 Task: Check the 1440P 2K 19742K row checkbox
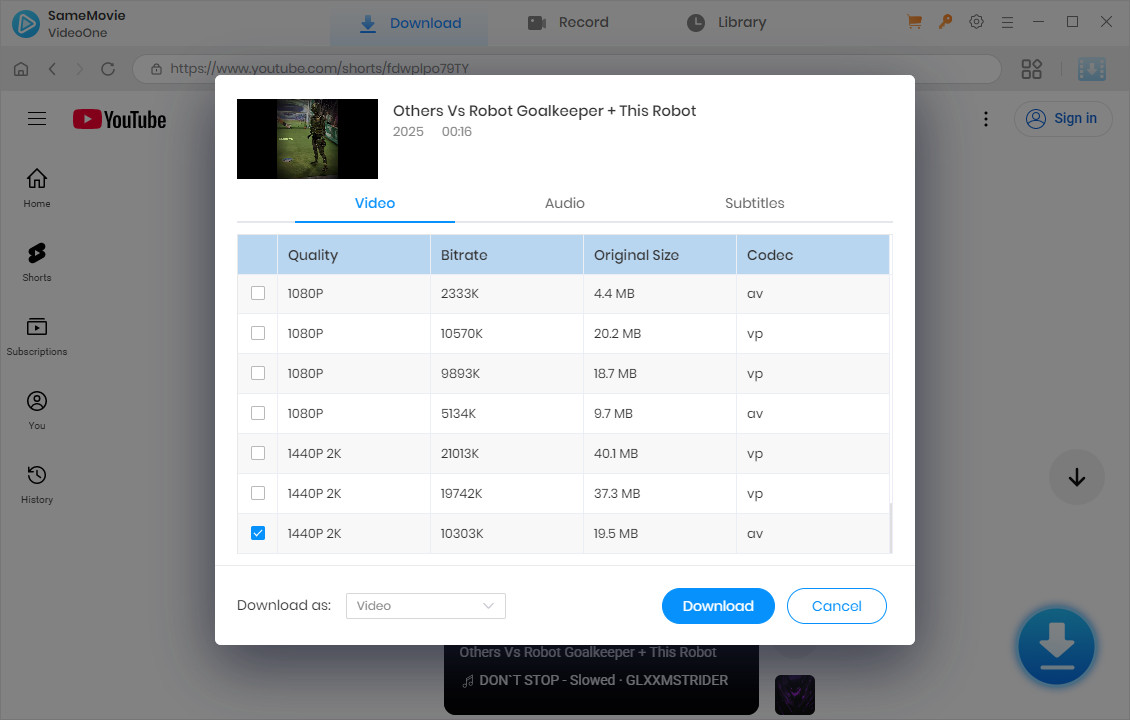(258, 493)
